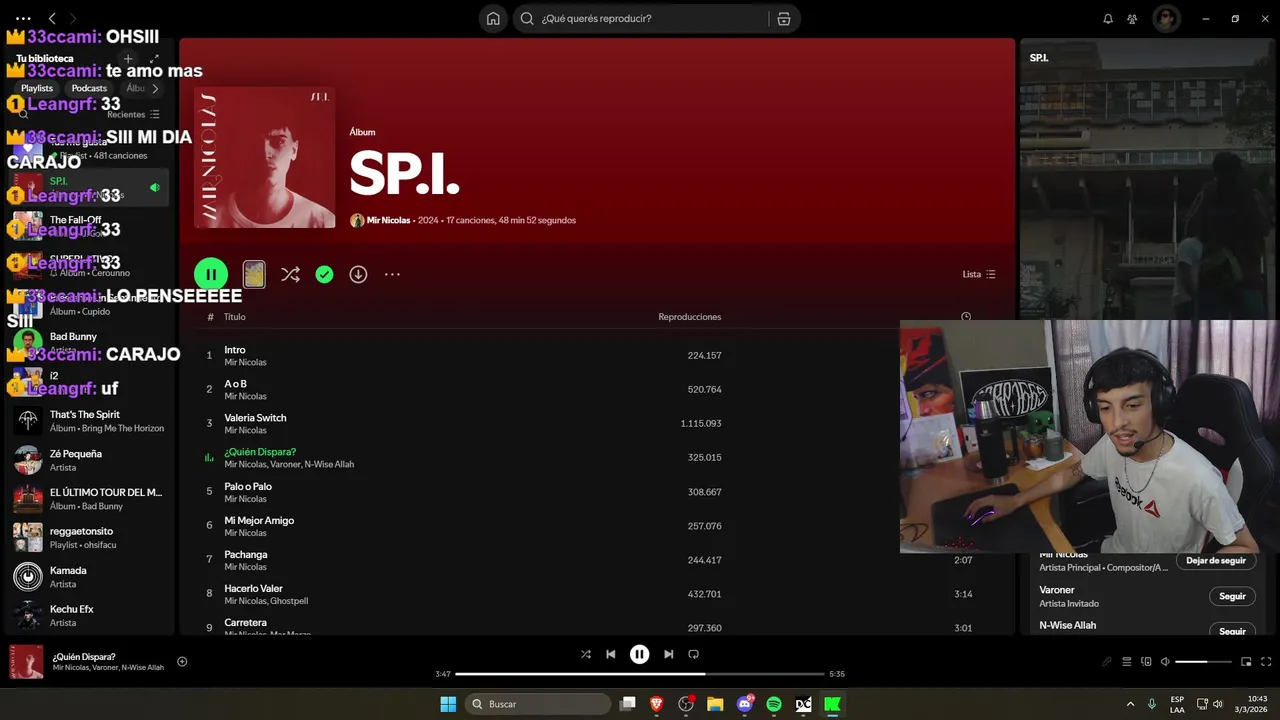Select the track Palo o Palo
The width and height of the screenshot is (1280, 720).
248,487
